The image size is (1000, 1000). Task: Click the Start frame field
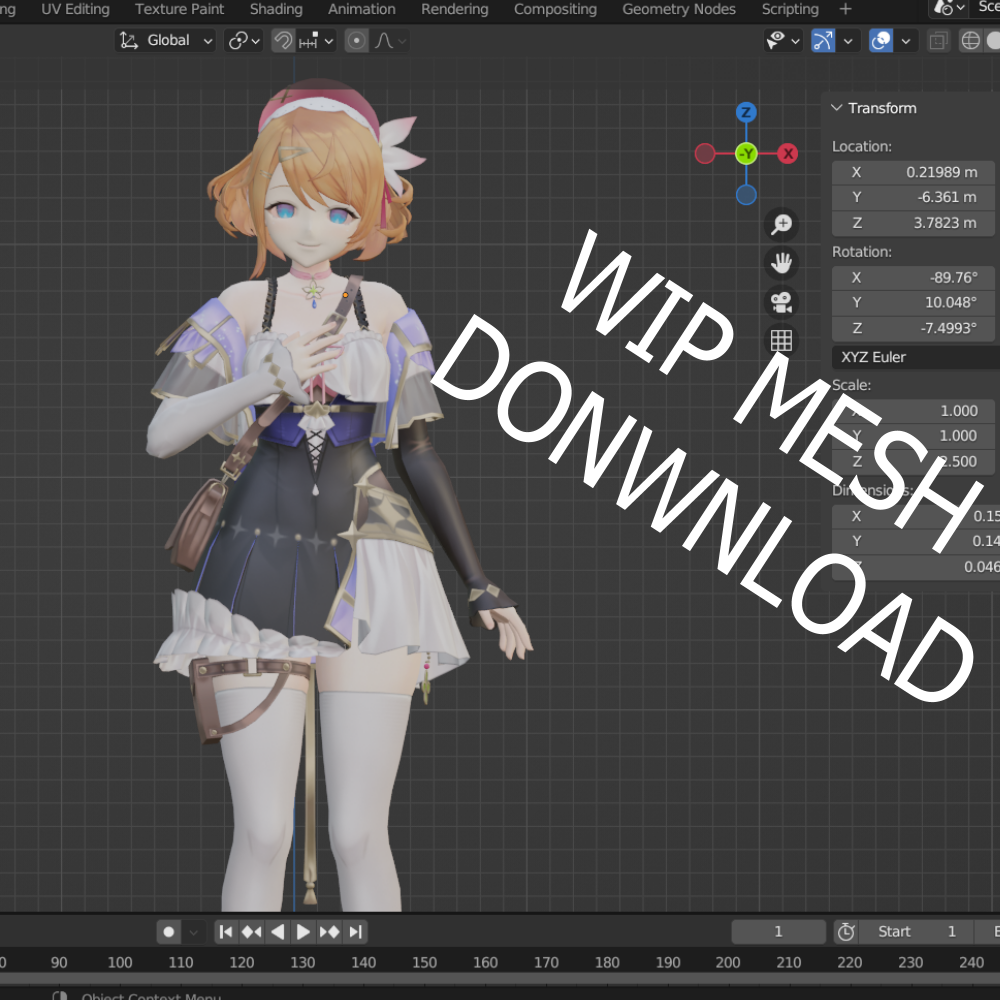(916, 932)
